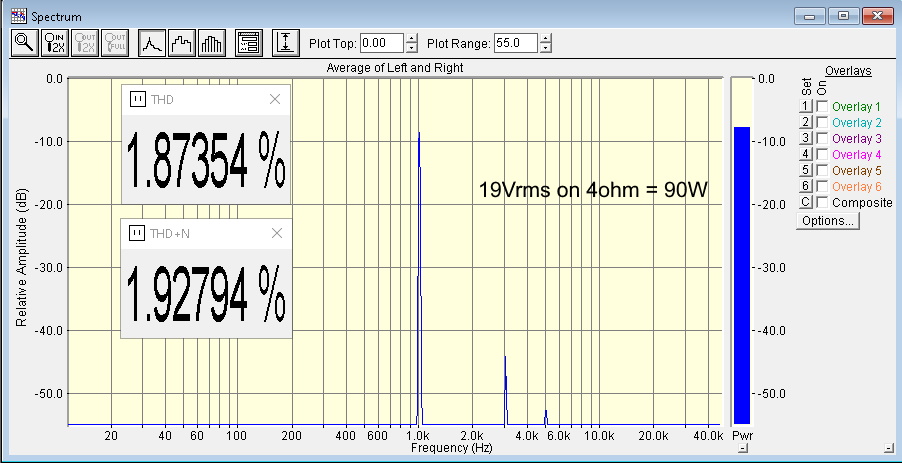Click the Plot Top value field
This screenshot has width=902, height=463.
click(380, 43)
